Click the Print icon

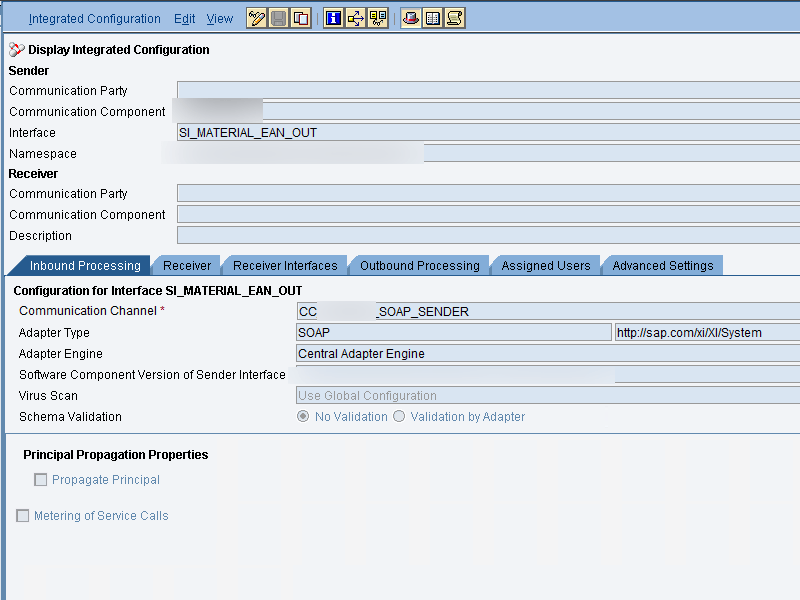click(x=411, y=17)
